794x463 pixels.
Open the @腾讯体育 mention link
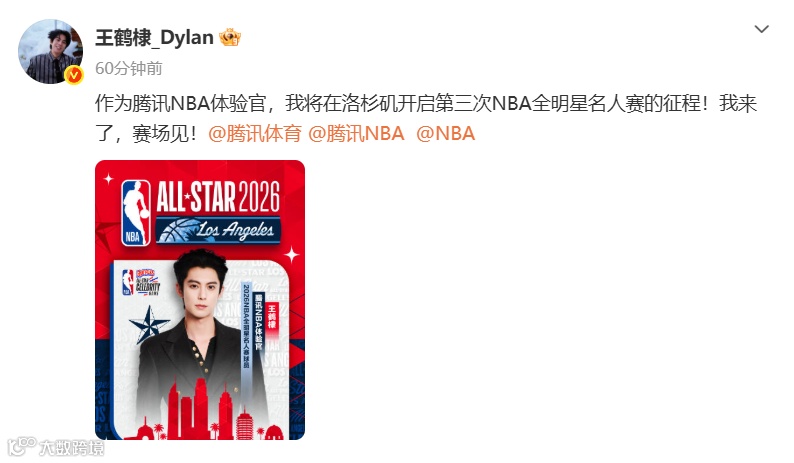point(255,134)
